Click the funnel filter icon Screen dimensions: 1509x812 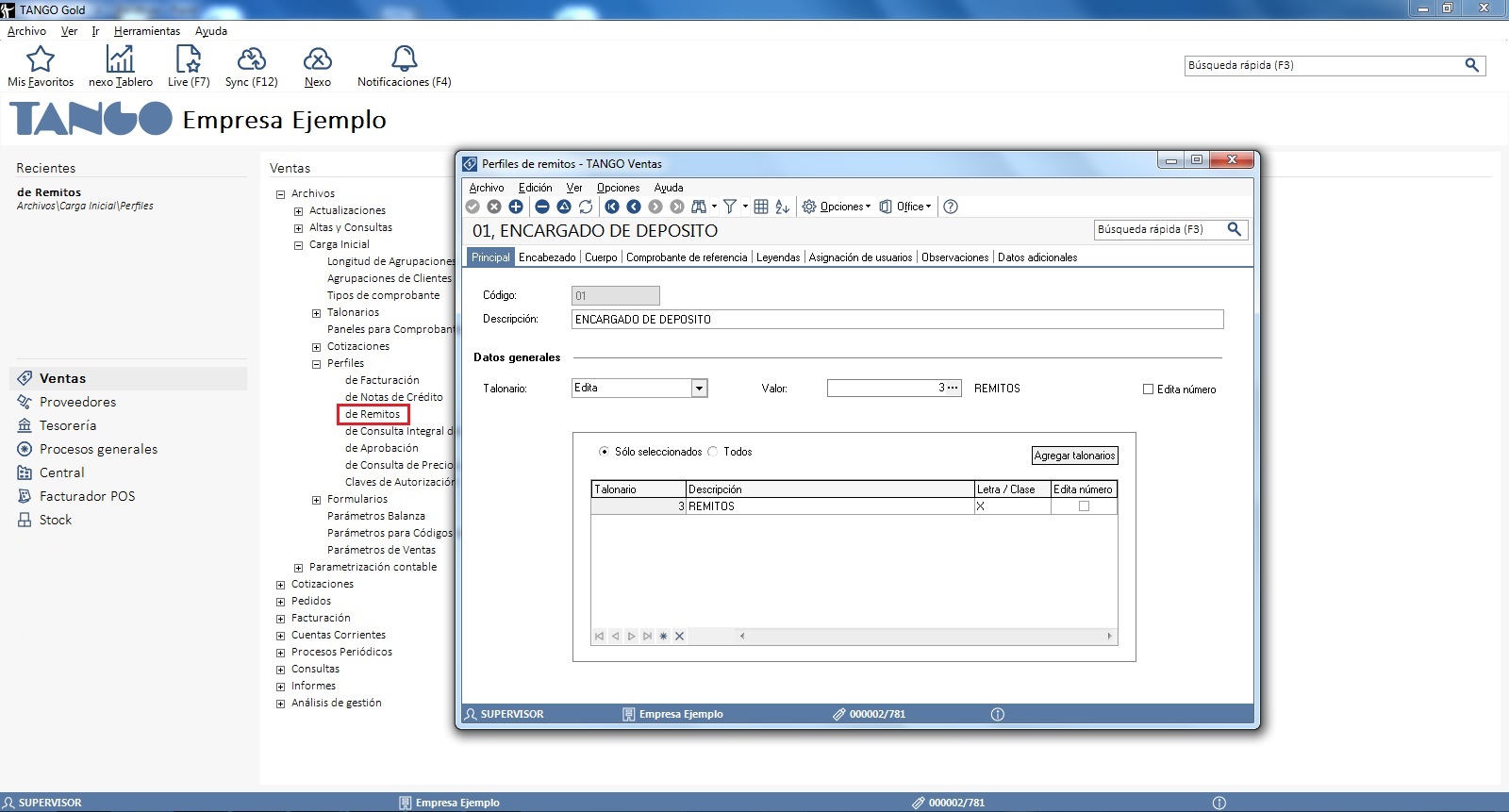[x=729, y=207]
